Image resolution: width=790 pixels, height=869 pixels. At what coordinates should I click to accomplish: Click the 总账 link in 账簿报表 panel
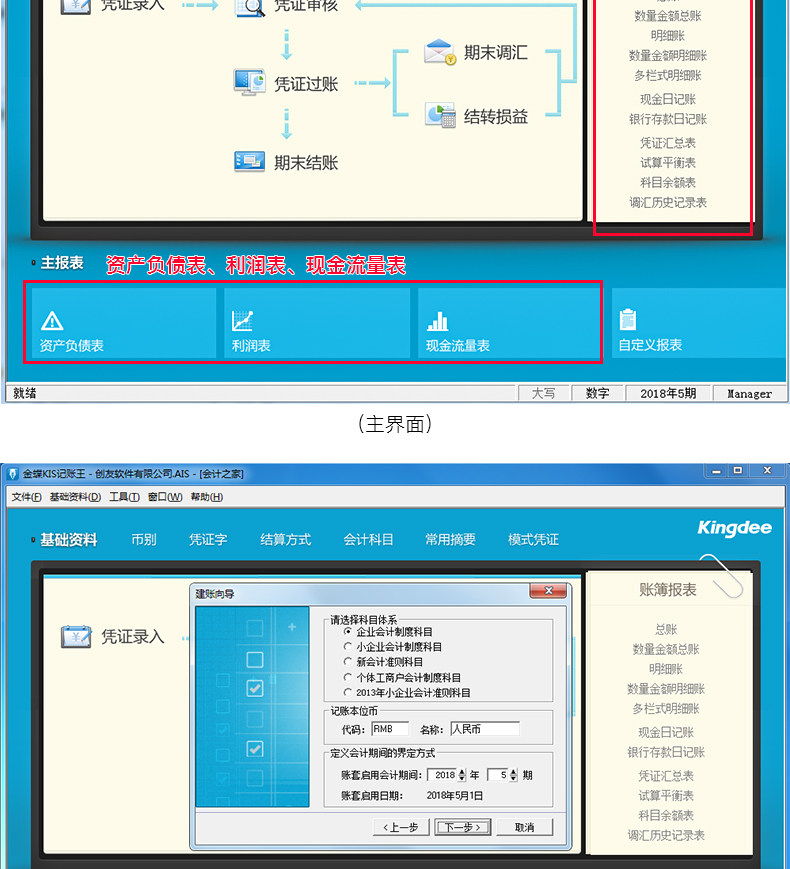[666, 629]
